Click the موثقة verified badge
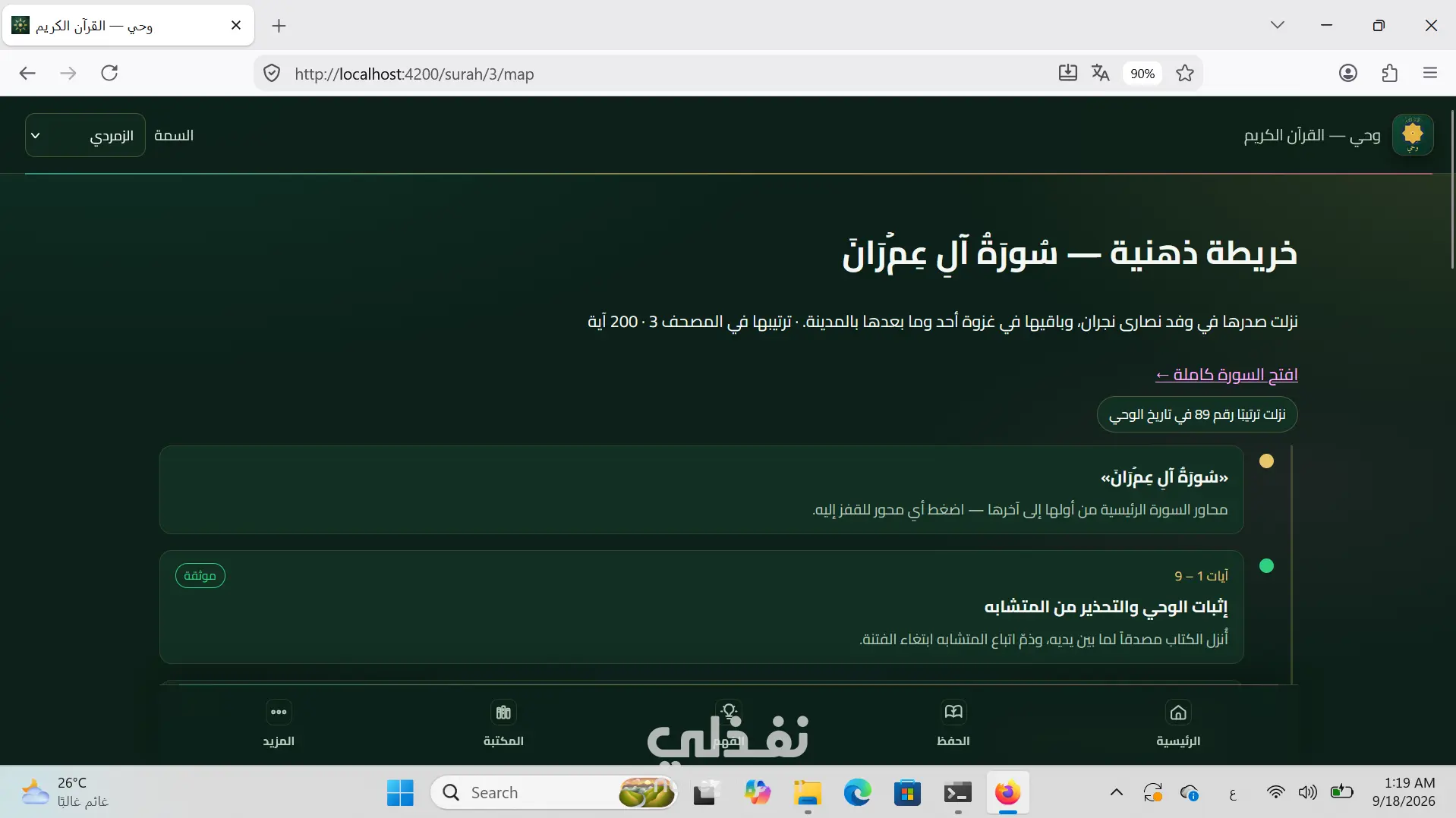The width and height of the screenshot is (1456, 818). pos(200,576)
